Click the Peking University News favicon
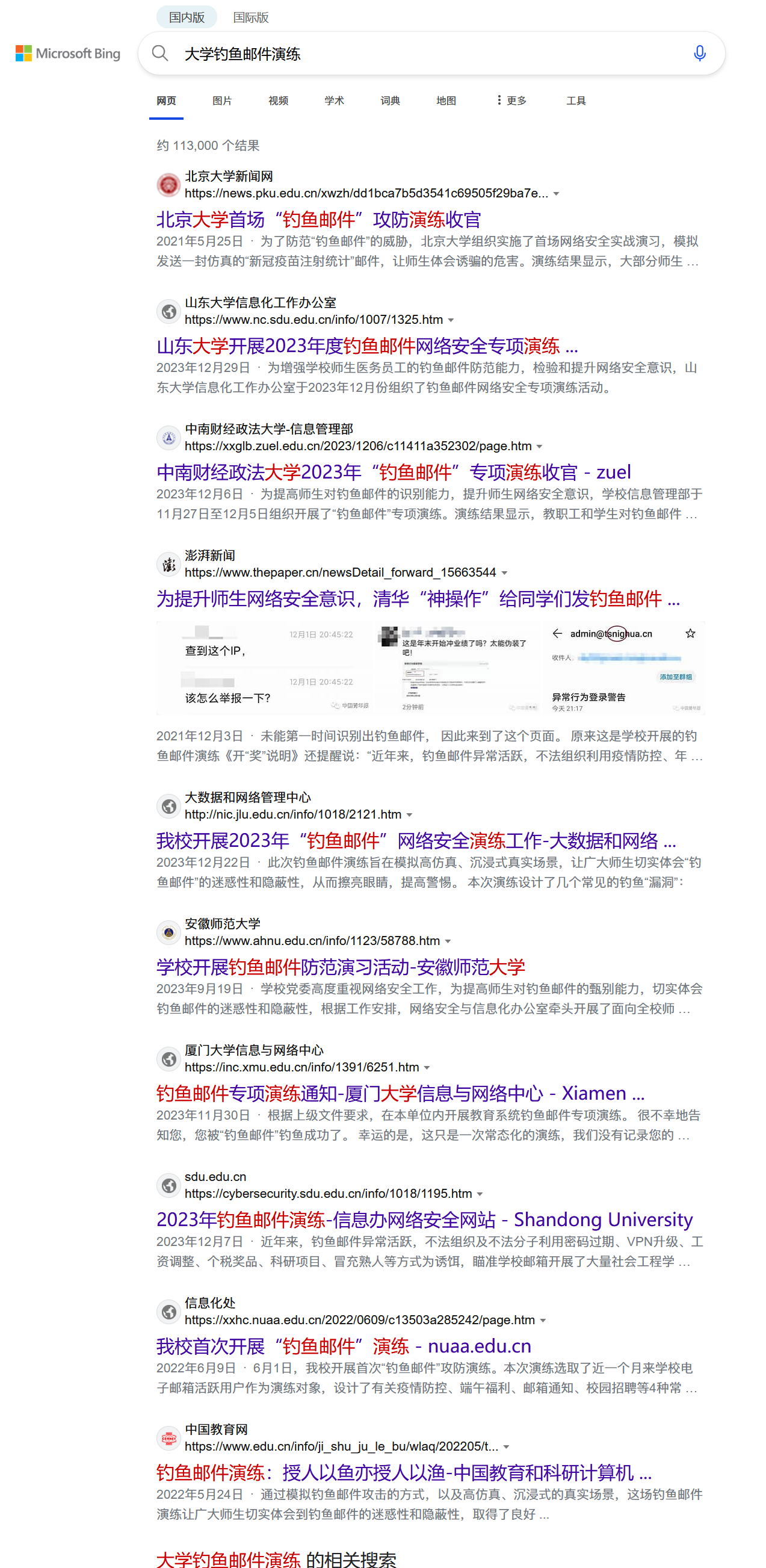Viewport: 766px width, 1568px height. click(168, 185)
